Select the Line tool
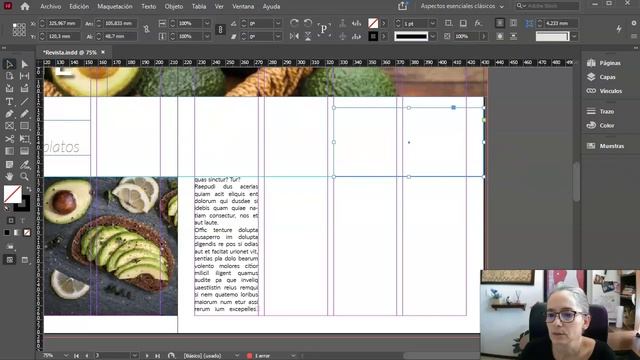 [x=24, y=102]
